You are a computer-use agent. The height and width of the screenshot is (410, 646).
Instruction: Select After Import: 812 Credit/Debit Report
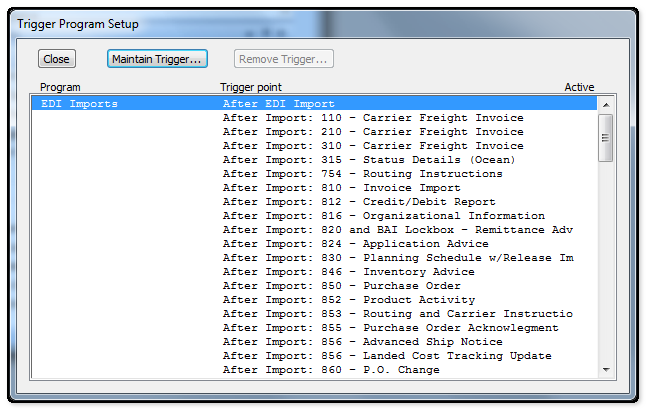point(358,202)
